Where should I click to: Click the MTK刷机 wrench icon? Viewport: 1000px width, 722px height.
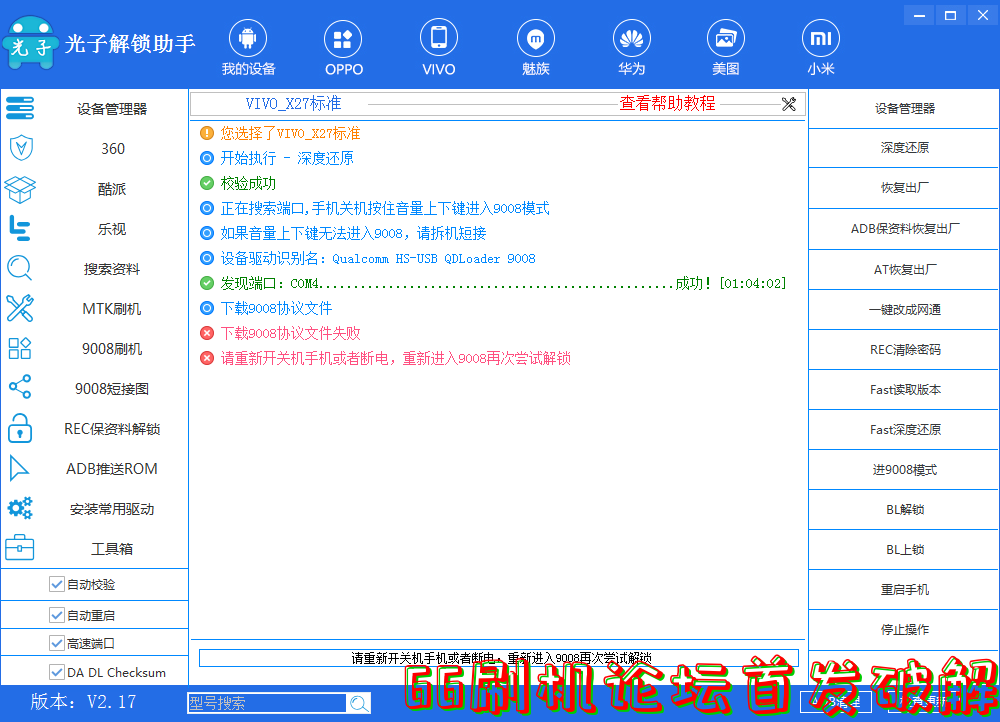(x=20, y=309)
